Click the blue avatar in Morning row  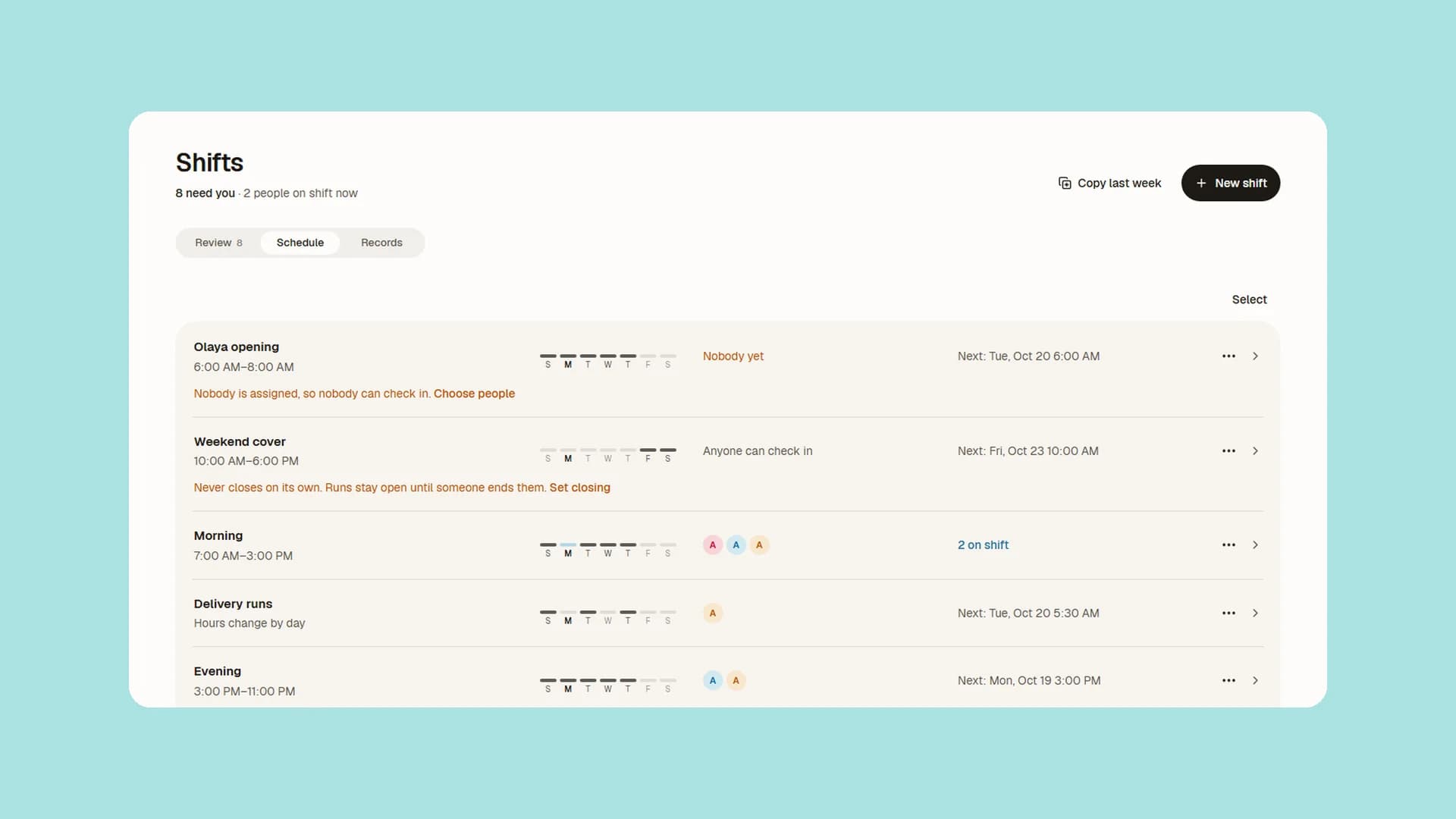coord(736,545)
